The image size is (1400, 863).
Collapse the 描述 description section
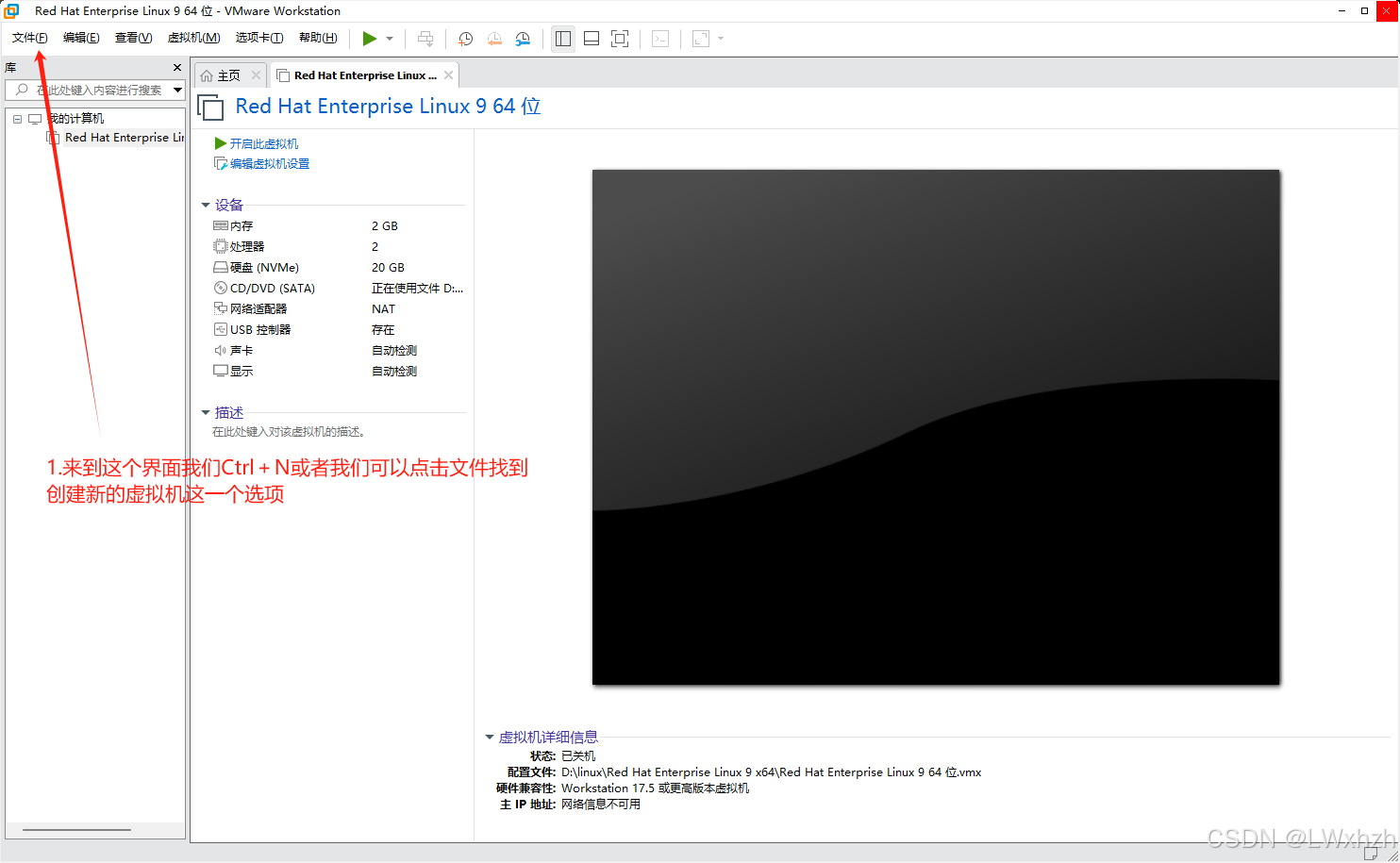pyautogui.click(x=206, y=412)
